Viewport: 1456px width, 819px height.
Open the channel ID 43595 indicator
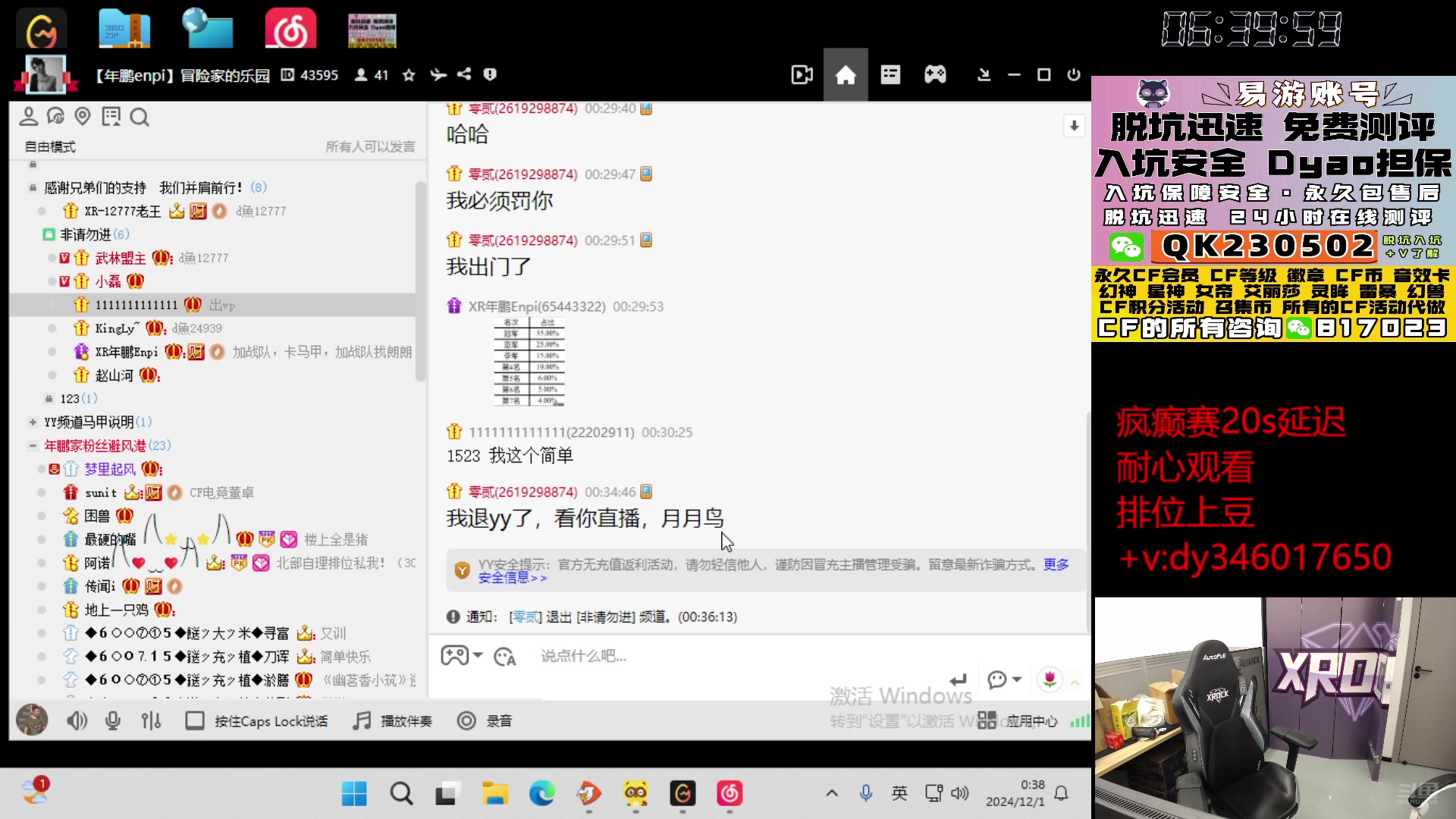point(309,75)
